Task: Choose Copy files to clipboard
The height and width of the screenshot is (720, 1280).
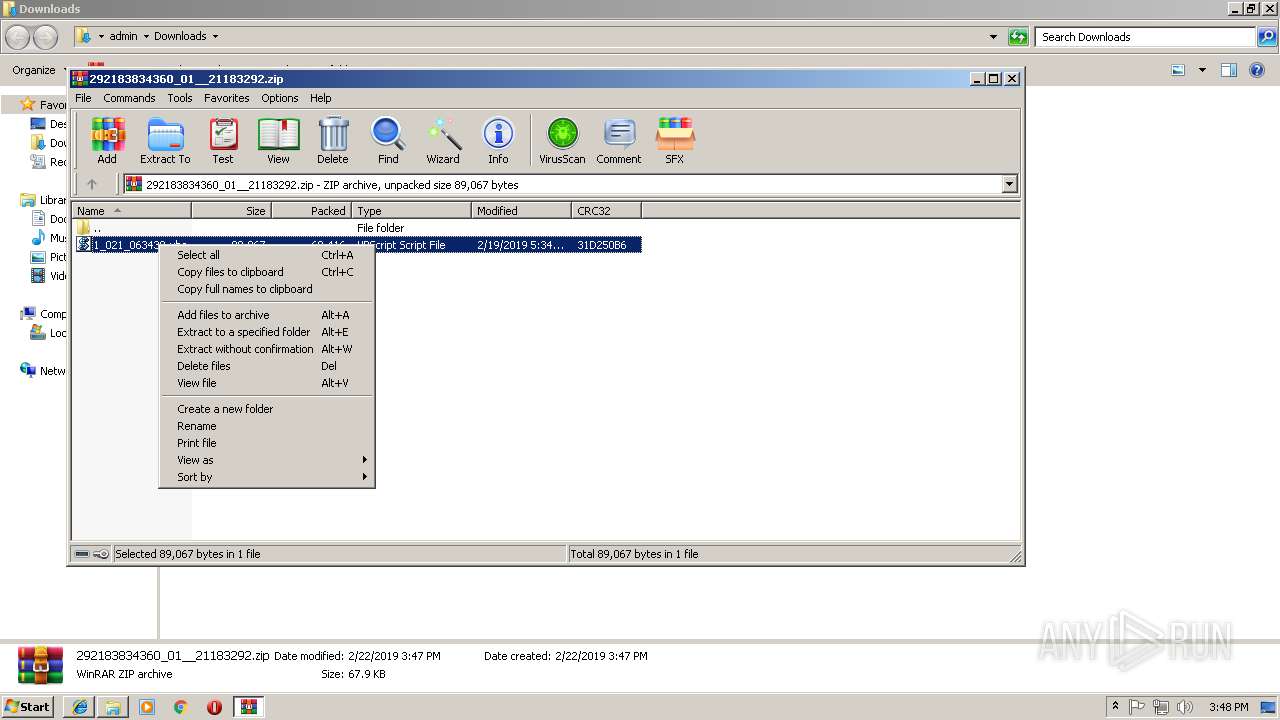Action: click(x=267, y=272)
